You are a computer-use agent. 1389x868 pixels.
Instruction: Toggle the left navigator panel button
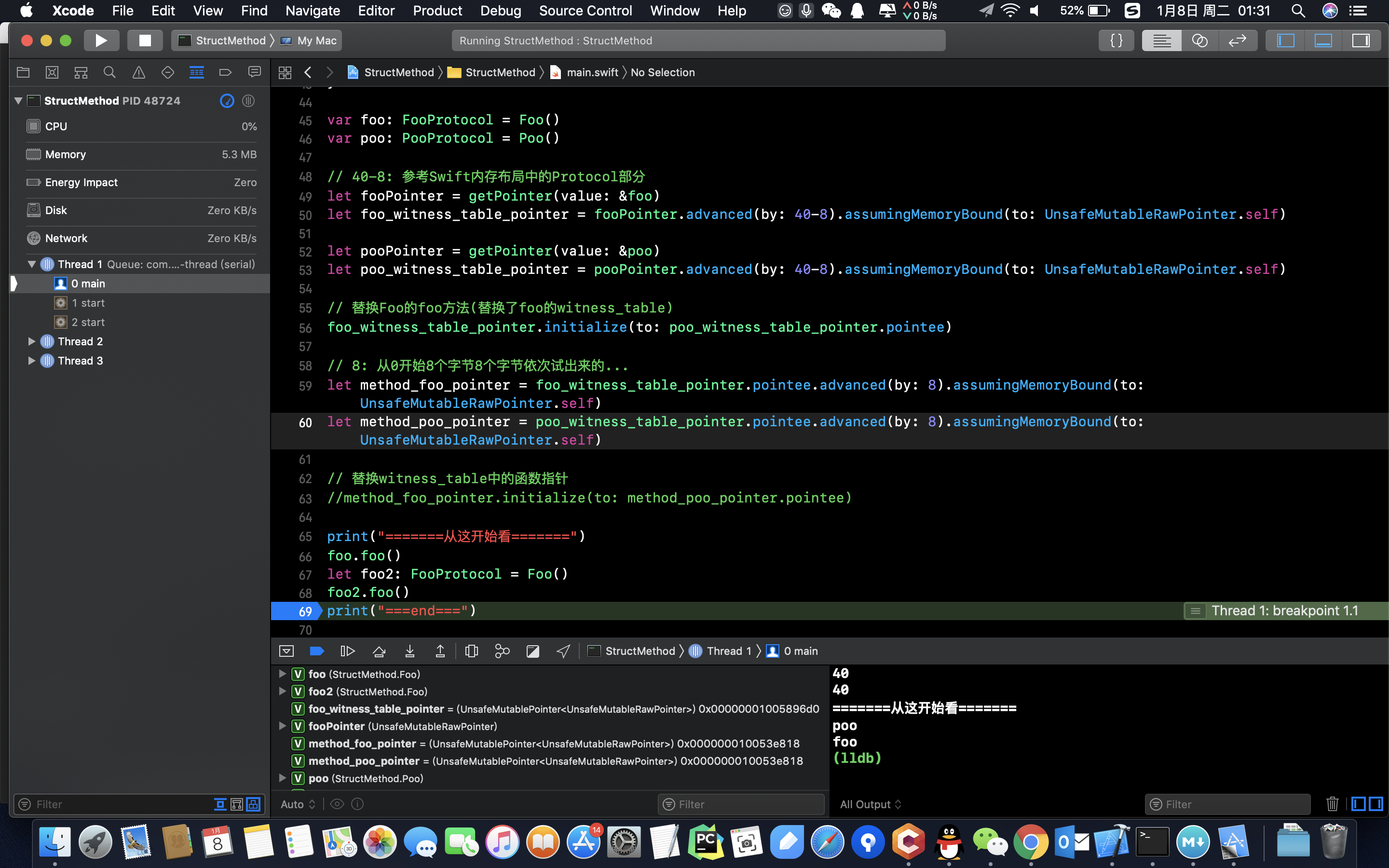coord(1285,40)
